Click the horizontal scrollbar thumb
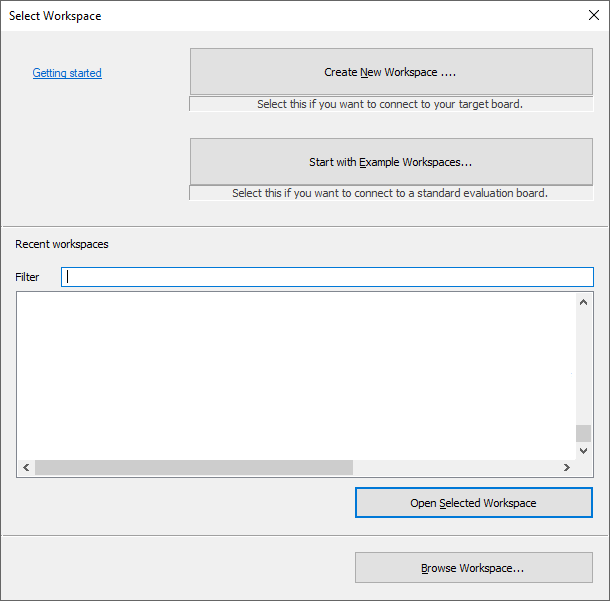Viewport: 610px width, 601px height. click(x=193, y=467)
